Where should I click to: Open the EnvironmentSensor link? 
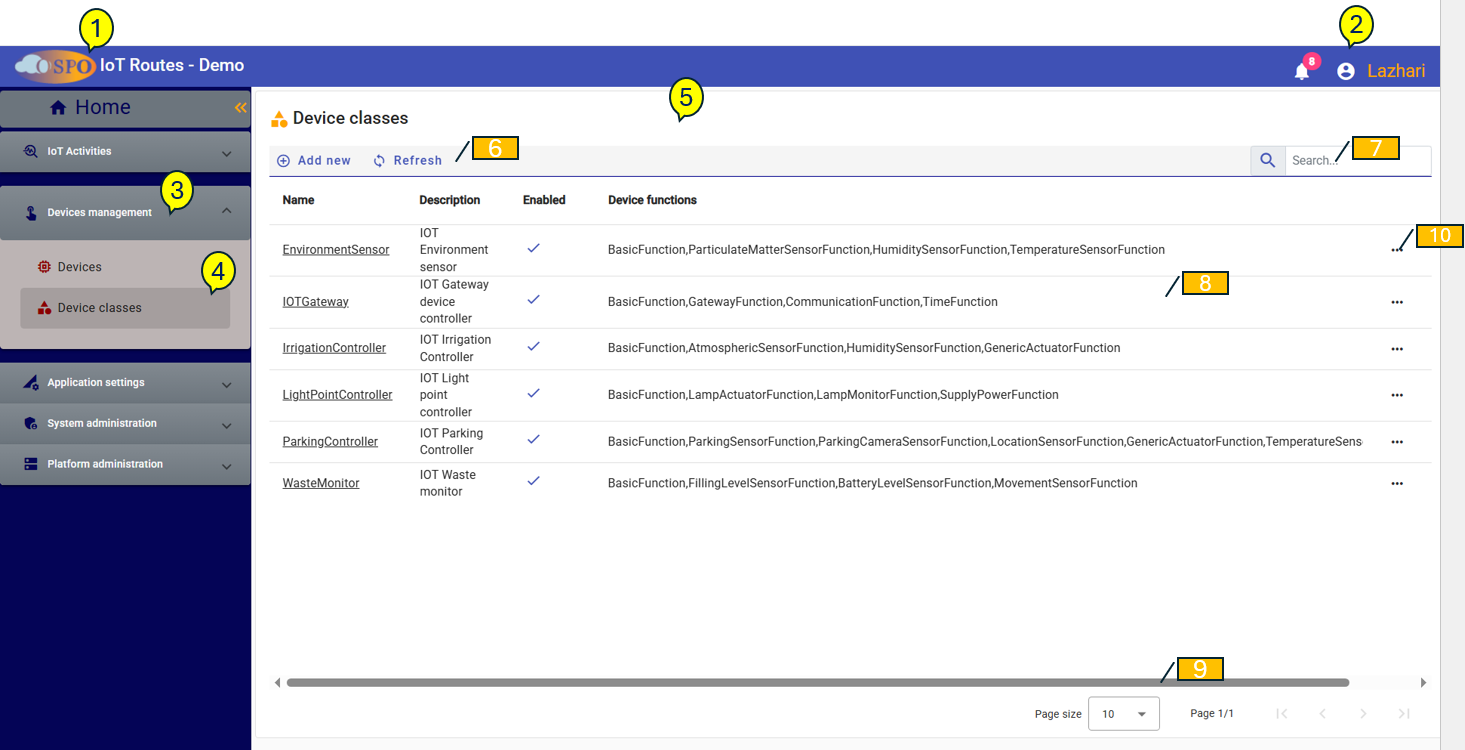coord(336,250)
